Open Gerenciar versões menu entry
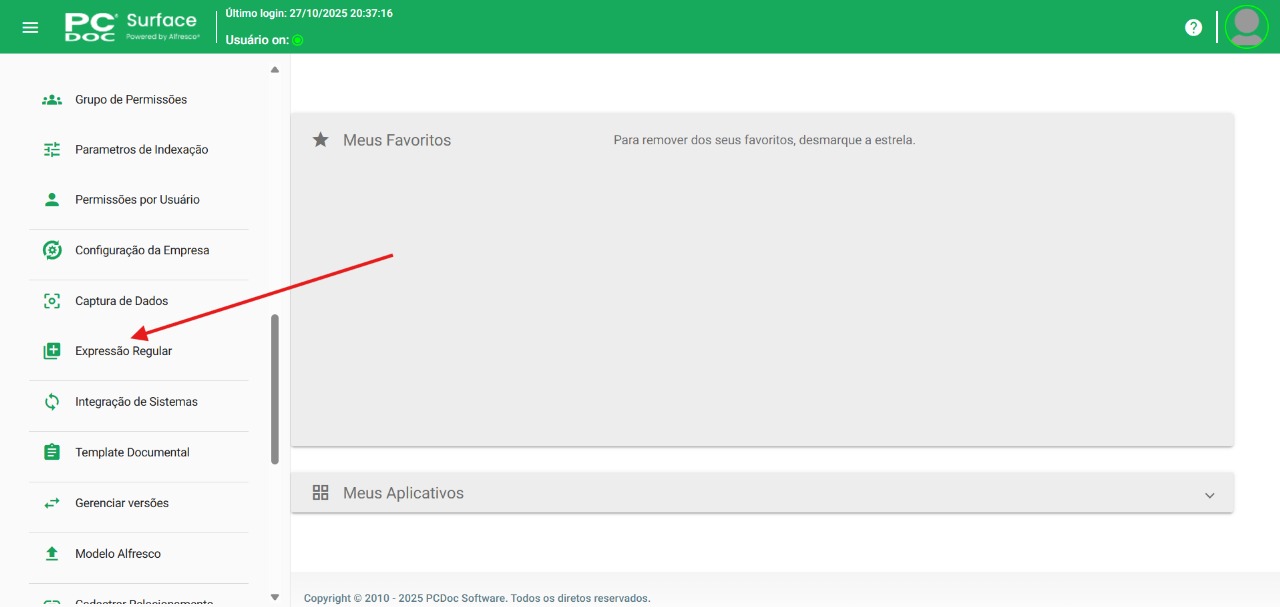The width and height of the screenshot is (1280, 607). coord(122,503)
